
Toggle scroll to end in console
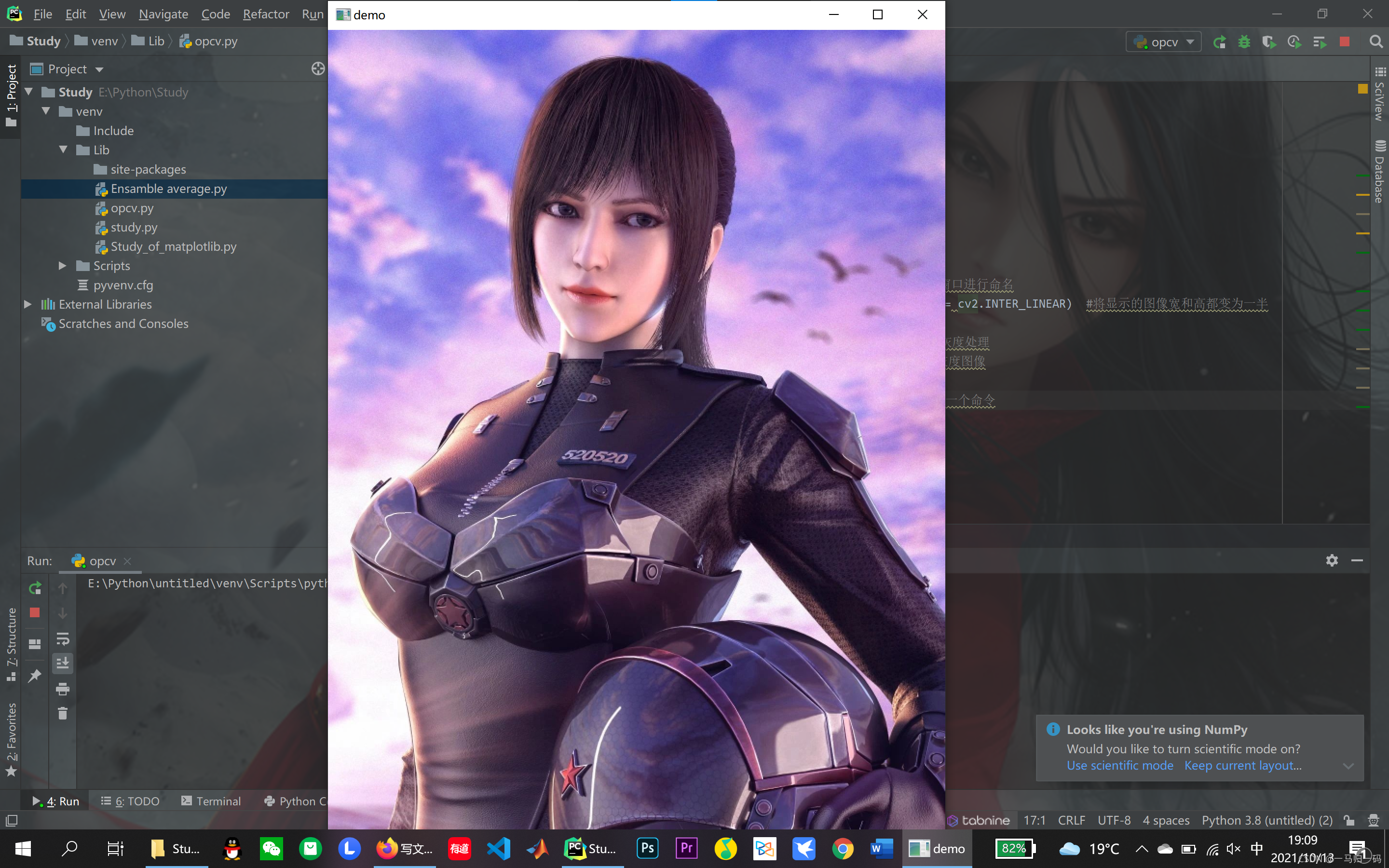point(63,663)
